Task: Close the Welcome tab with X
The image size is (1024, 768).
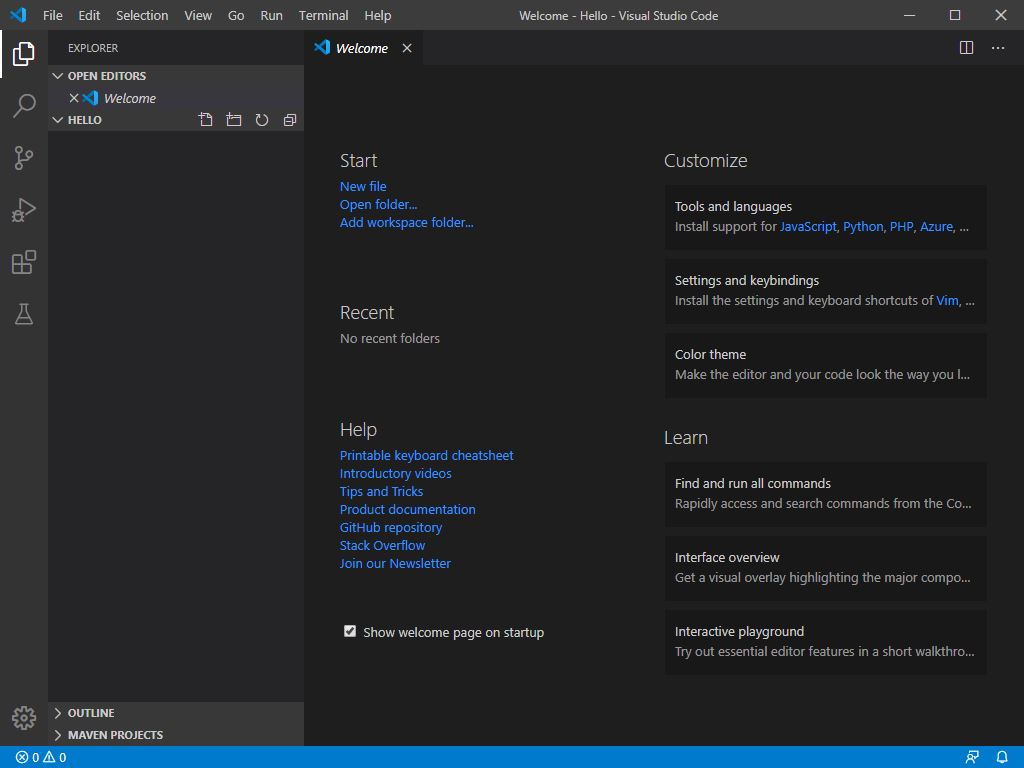Action: click(x=407, y=48)
